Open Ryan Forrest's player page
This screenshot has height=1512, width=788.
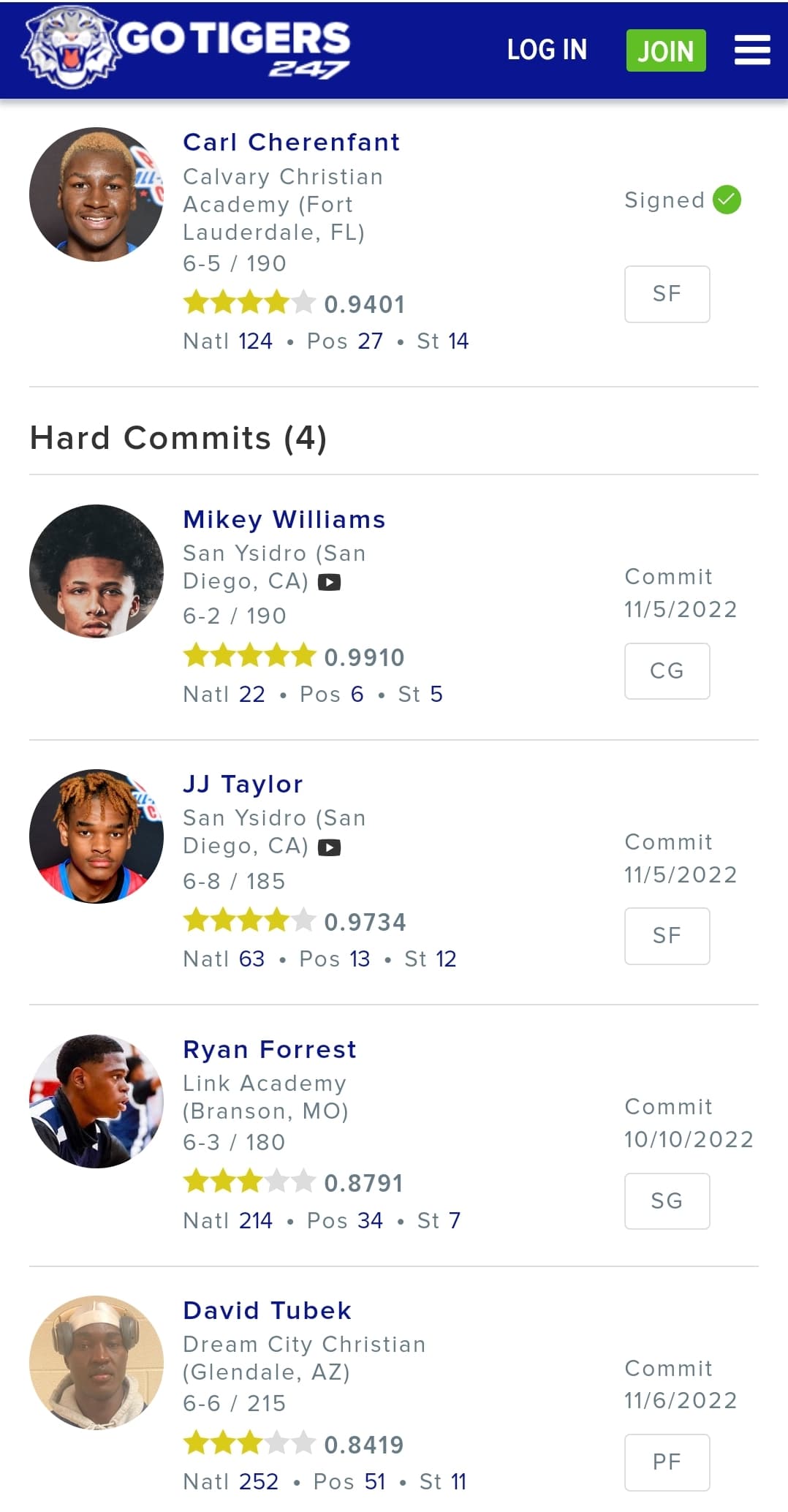point(269,1050)
